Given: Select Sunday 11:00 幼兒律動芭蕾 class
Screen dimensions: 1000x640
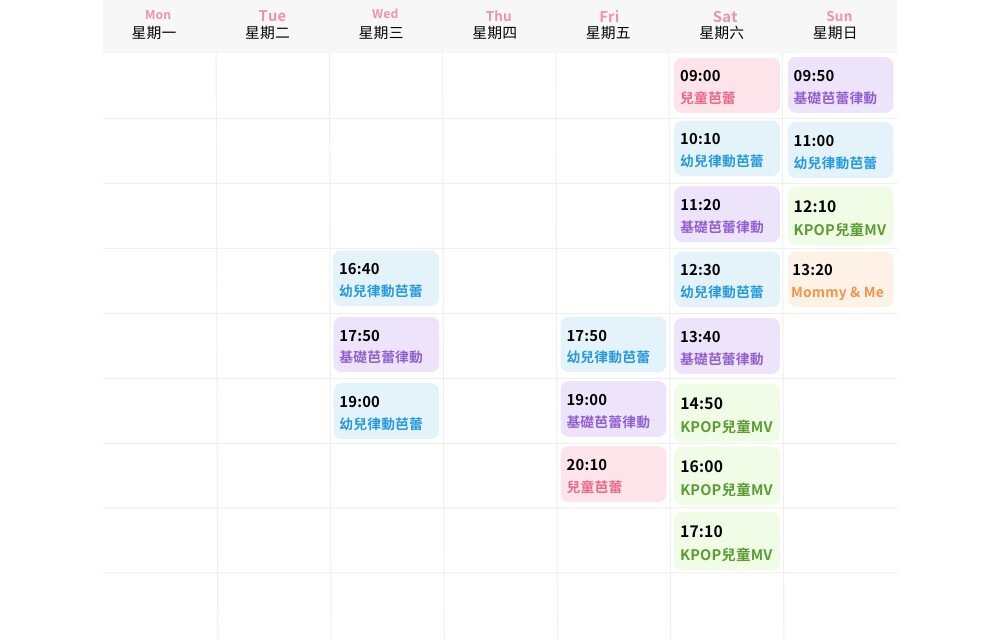Looking at the screenshot, I should coord(840,151).
